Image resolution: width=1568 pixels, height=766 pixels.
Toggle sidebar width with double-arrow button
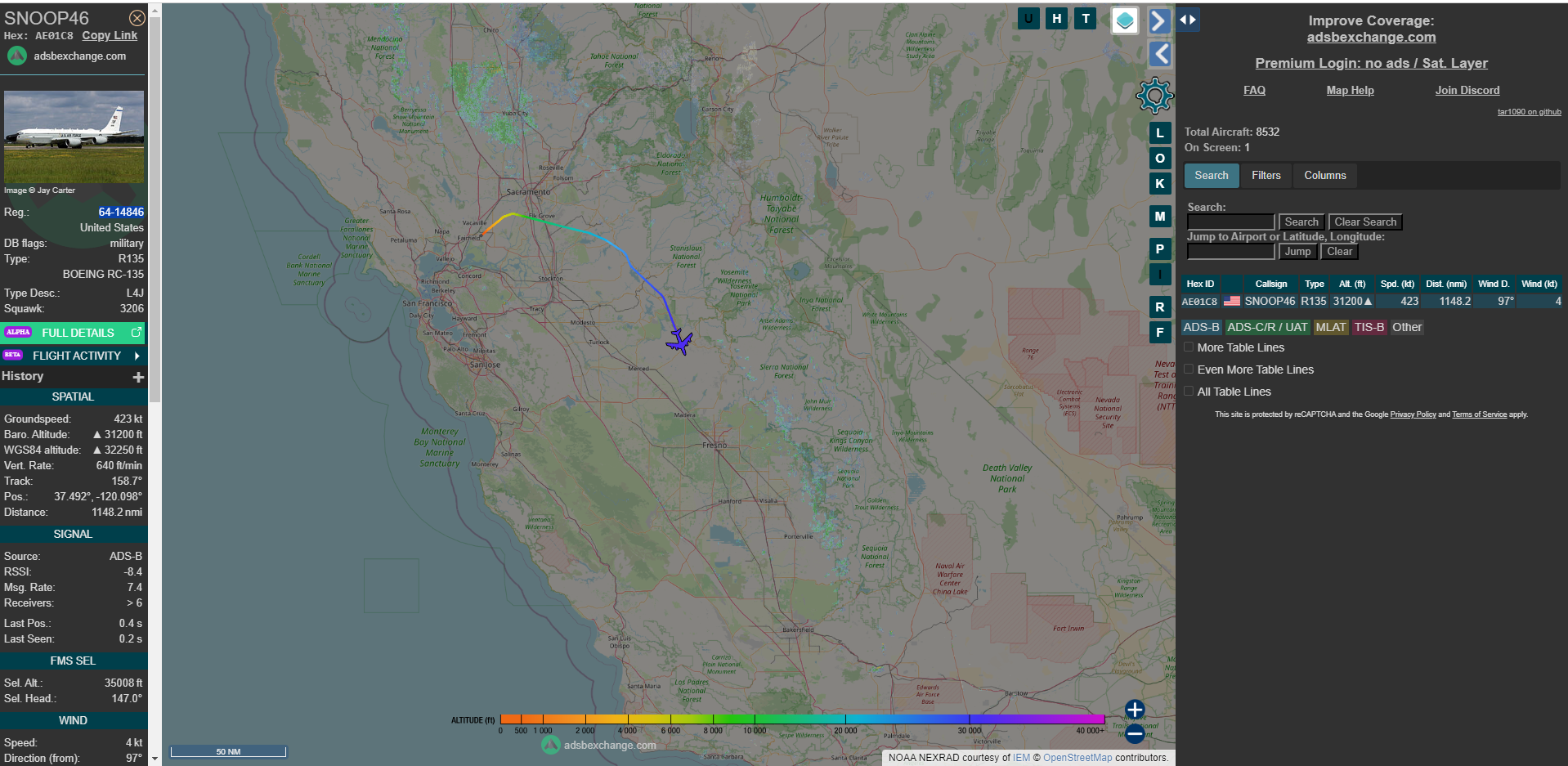[1188, 20]
